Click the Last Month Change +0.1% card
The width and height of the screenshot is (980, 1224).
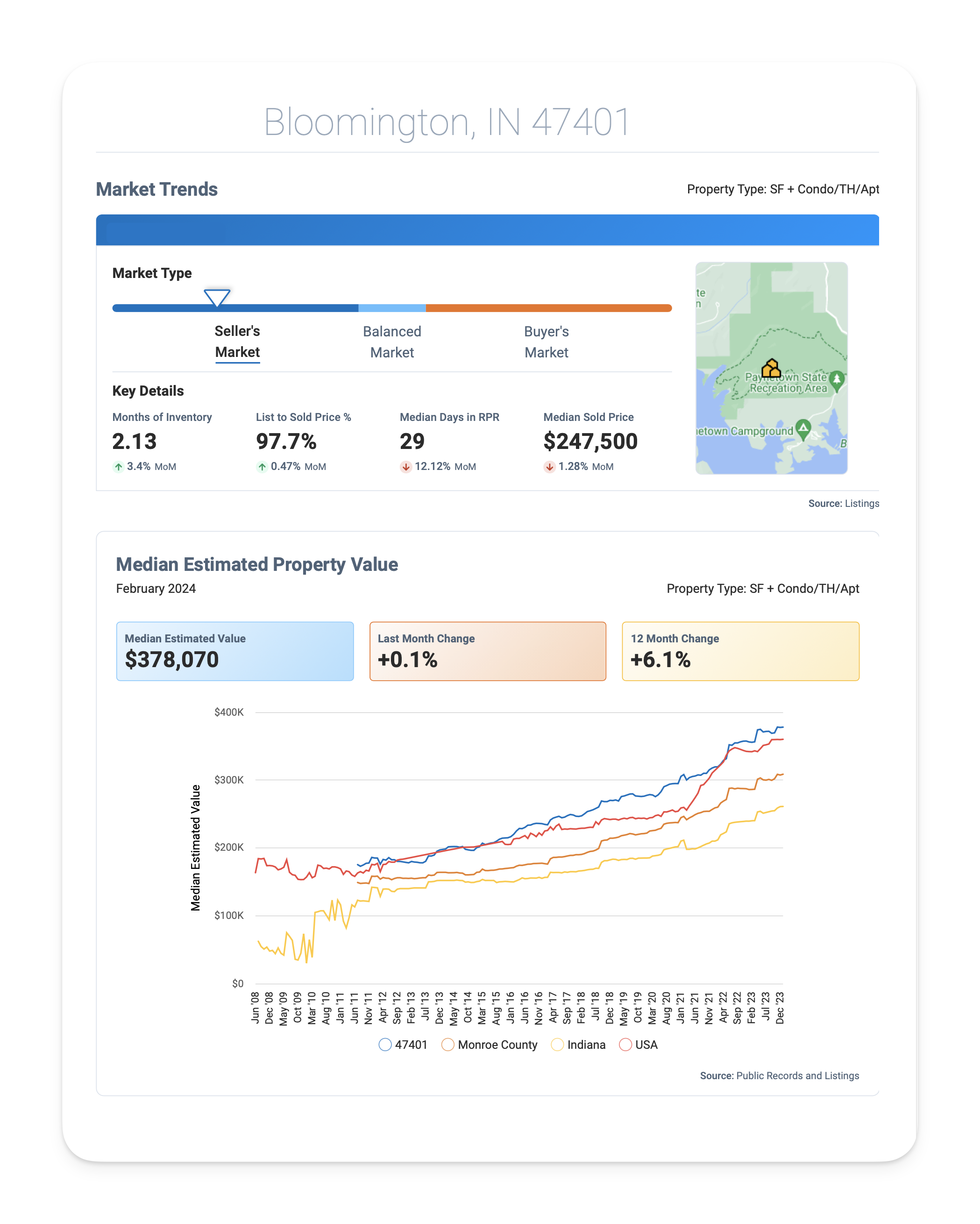(488, 651)
